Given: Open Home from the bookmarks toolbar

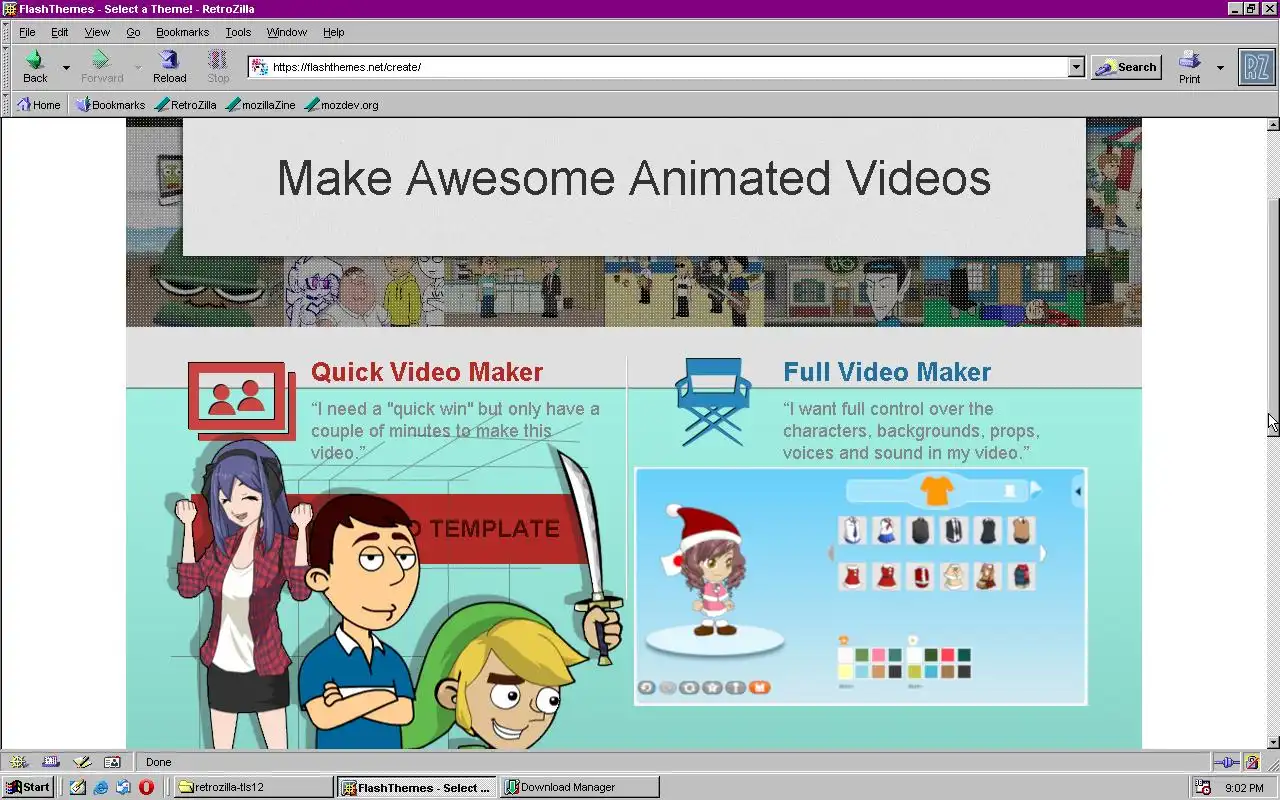Looking at the screenshot, I should (x=39, y=105).
